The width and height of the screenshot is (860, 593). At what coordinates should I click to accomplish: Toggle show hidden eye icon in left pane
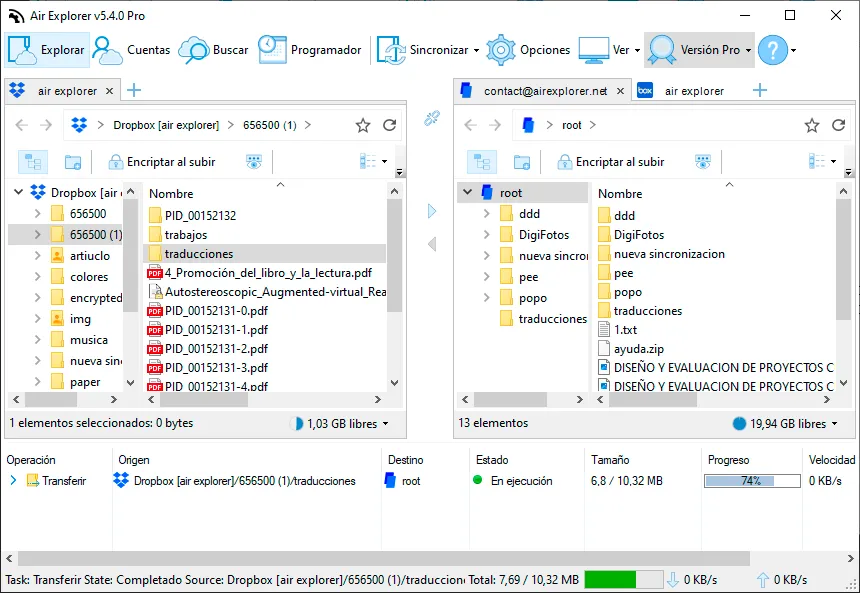pyautogui.click(x=253, y=162)
